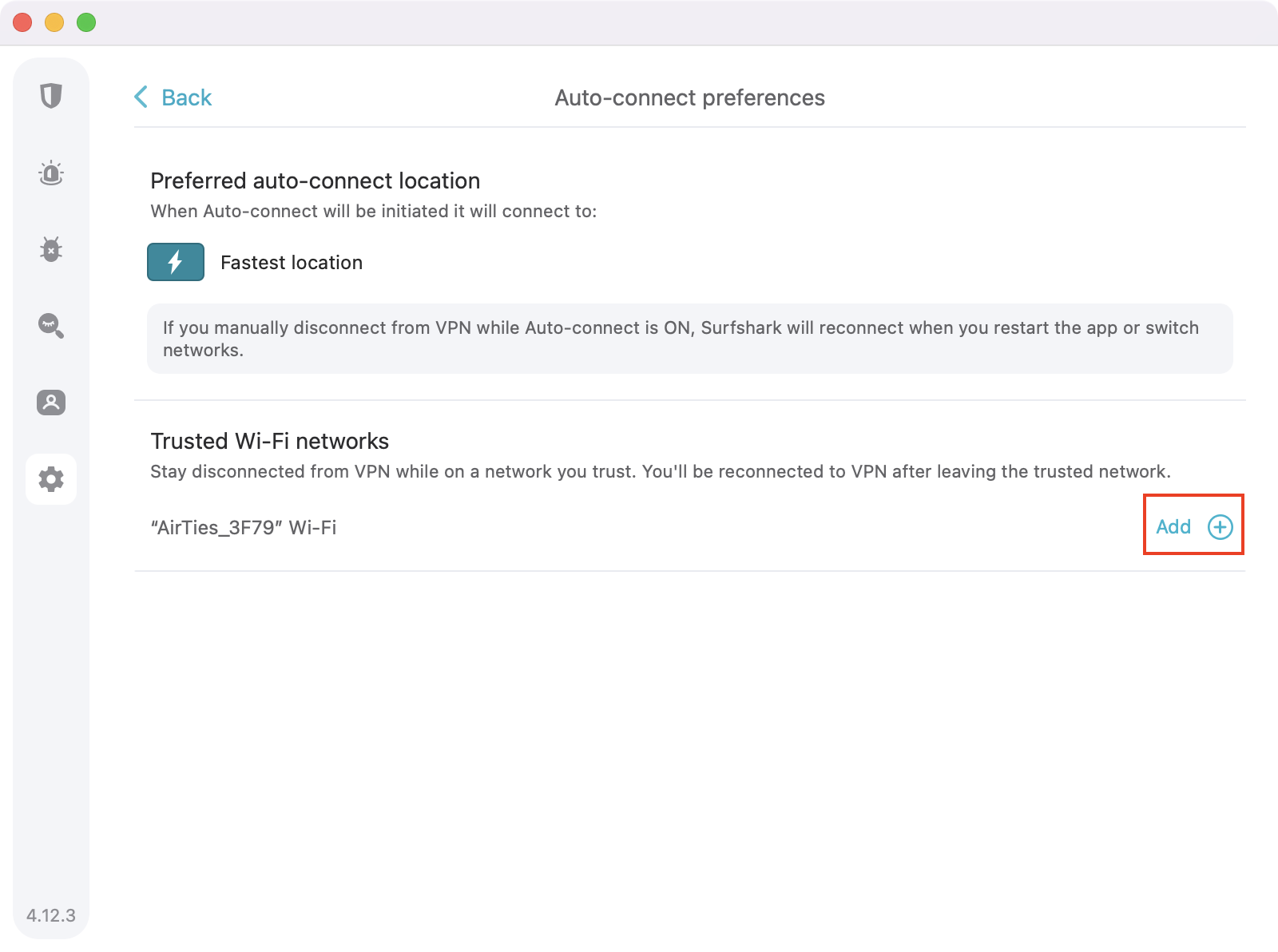The height and width of the screenshot is (952, 1278).
Task: Click the Add text for trusted network
Action: coord(1173,527)
